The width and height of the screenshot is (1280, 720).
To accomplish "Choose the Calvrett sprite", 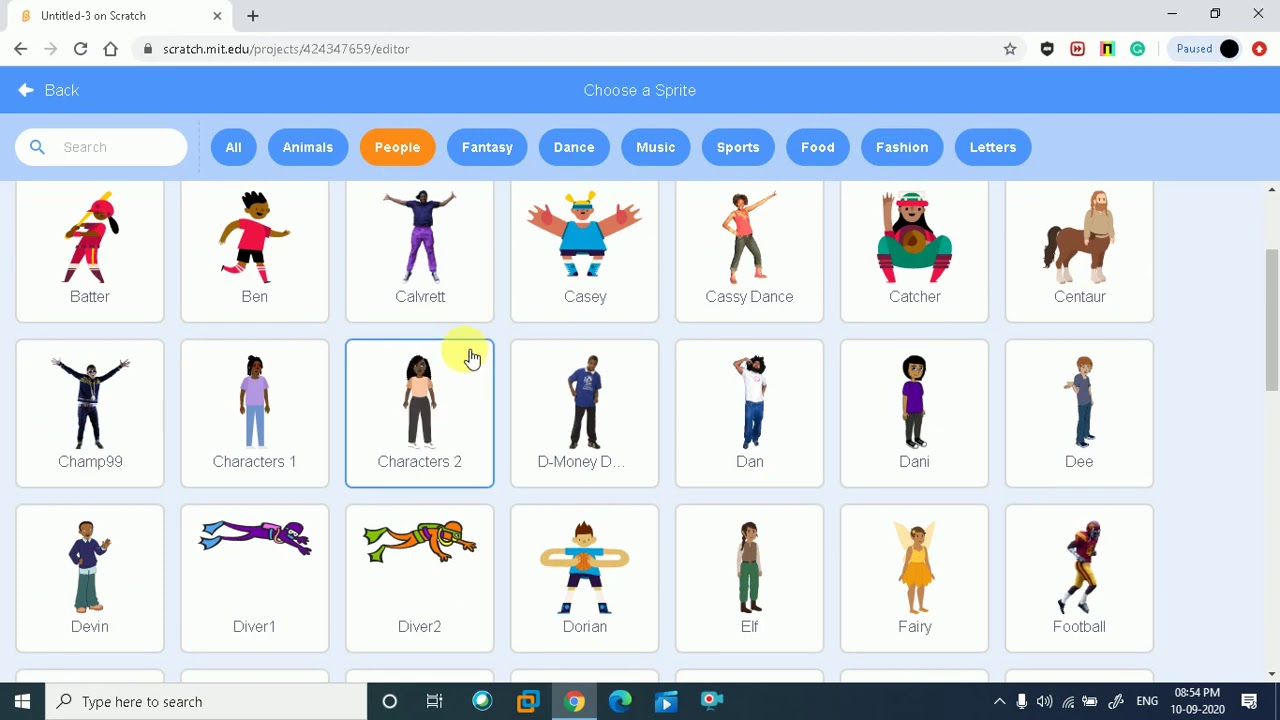I will click(x=419, y=250).
